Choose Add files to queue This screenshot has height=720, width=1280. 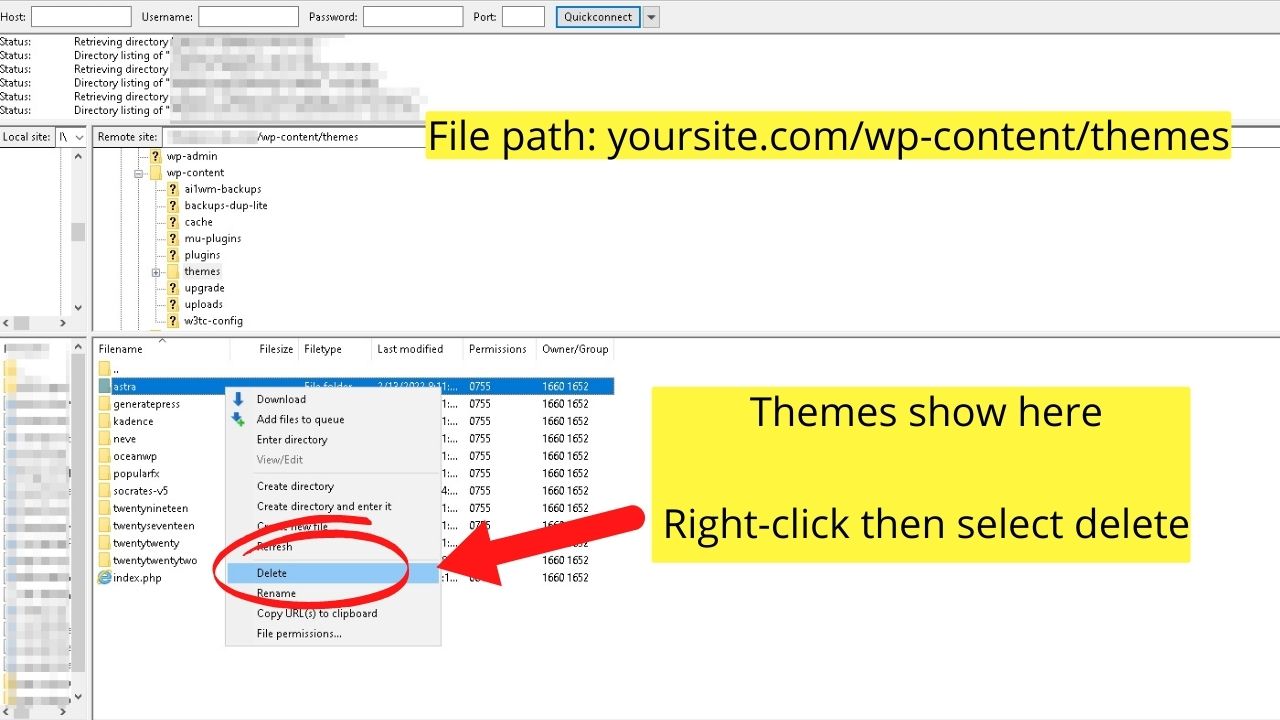tap(332, 419)
